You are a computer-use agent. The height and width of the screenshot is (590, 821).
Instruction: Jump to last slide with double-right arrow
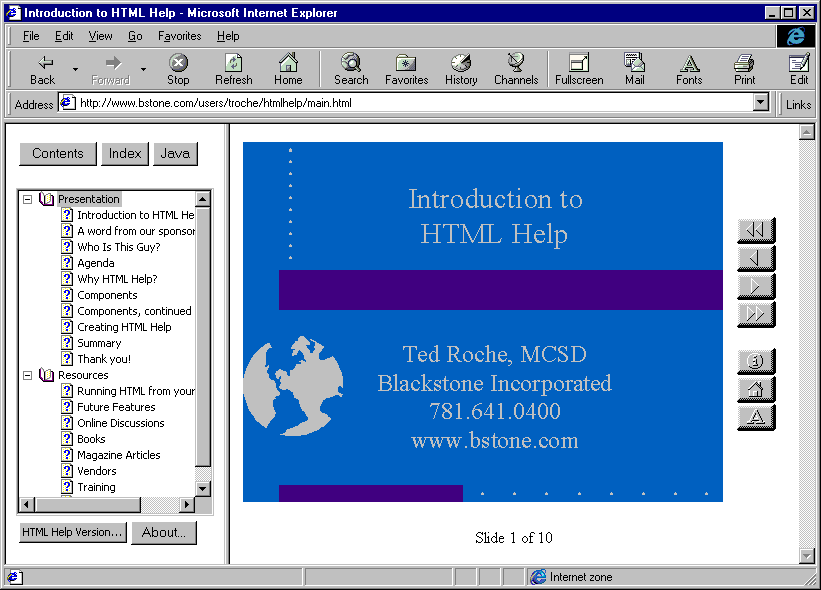(755, 314)
